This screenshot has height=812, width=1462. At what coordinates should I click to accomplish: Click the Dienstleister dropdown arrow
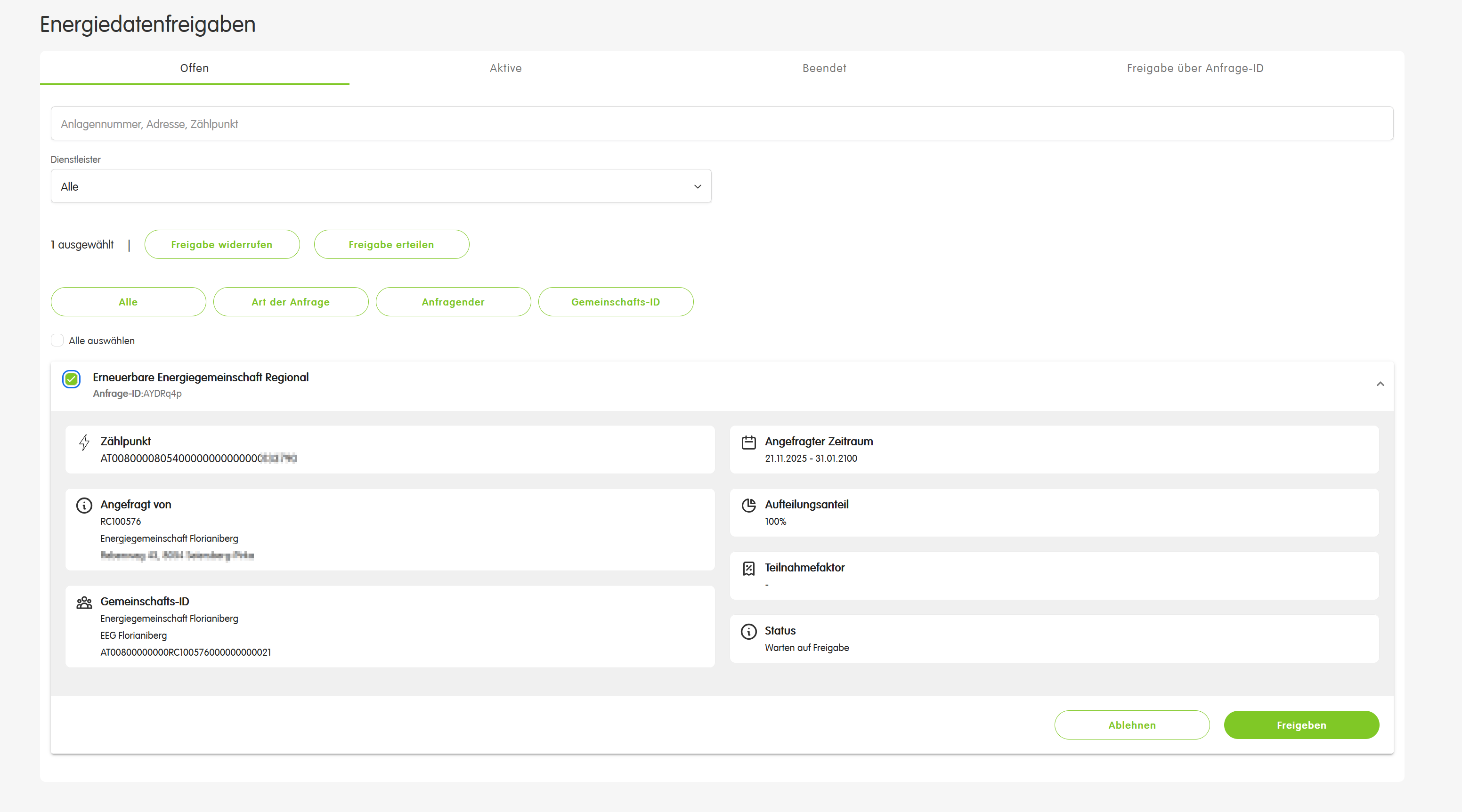point(698,186)
